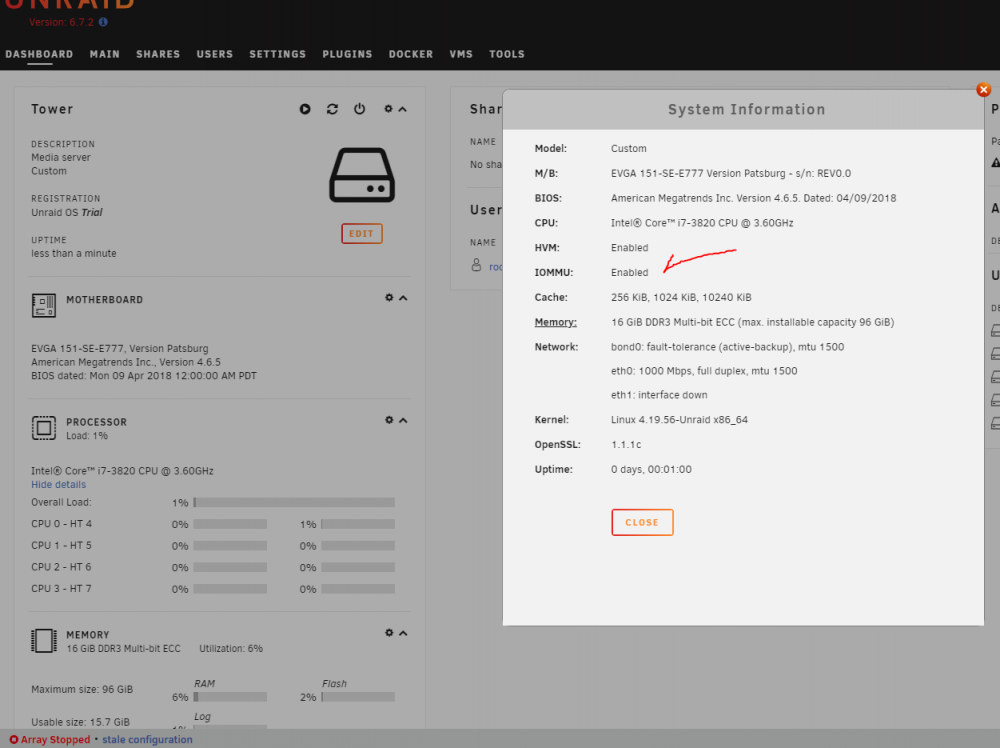Close System Information with the orange X

coord(983,90)
